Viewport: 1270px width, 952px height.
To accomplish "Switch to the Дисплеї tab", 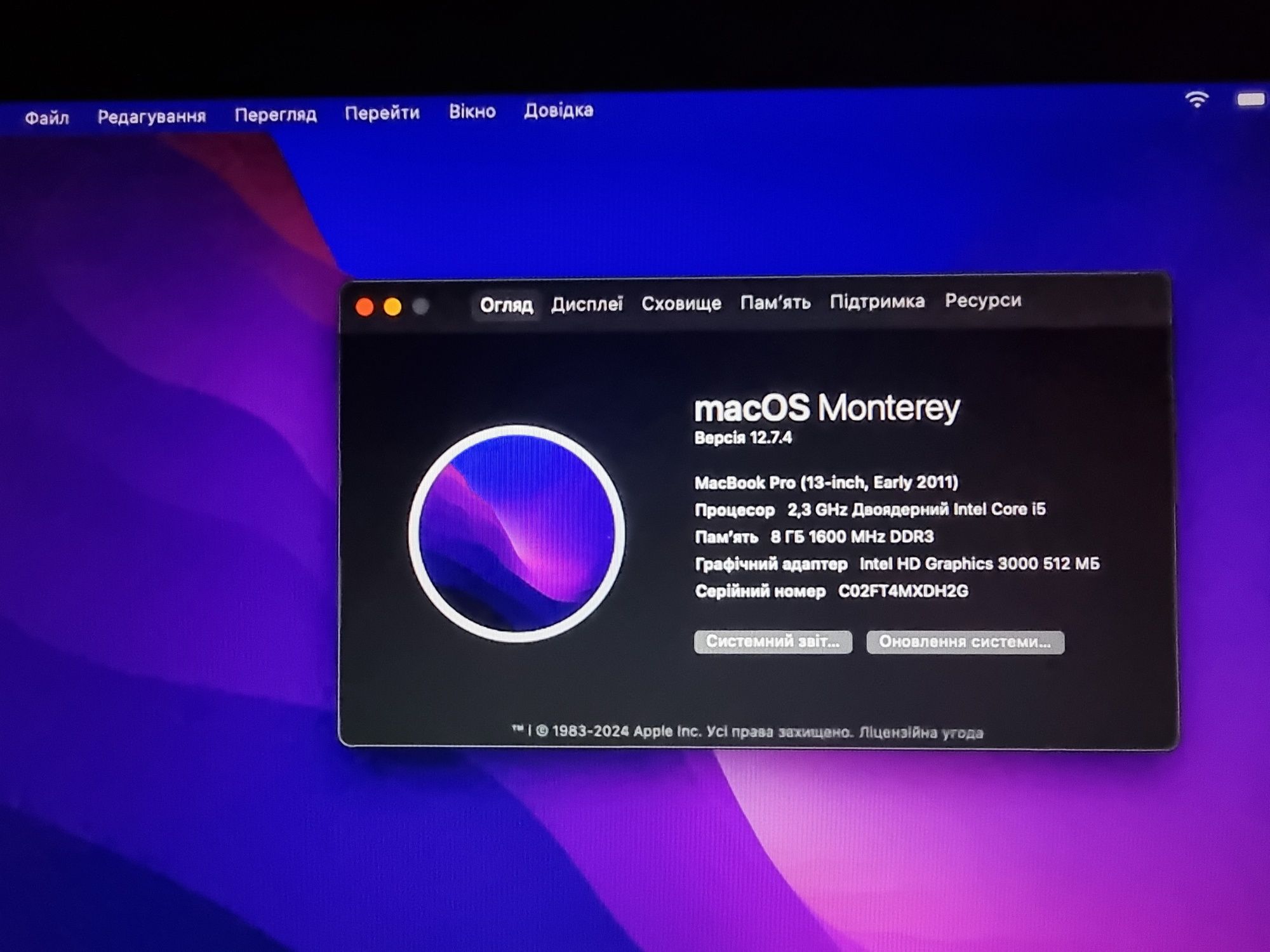I will pyautogui.click(x=587, y=304).
